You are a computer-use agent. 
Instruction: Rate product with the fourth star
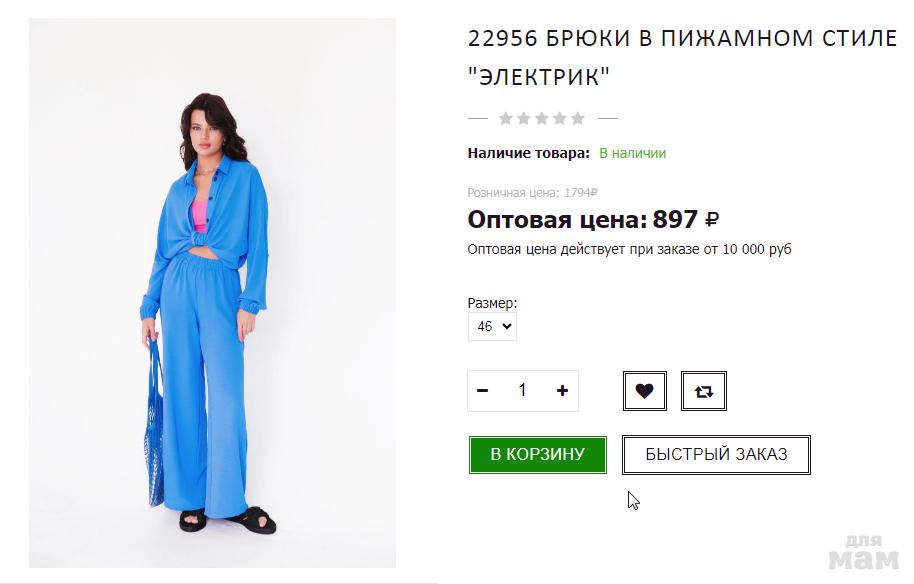560,119
